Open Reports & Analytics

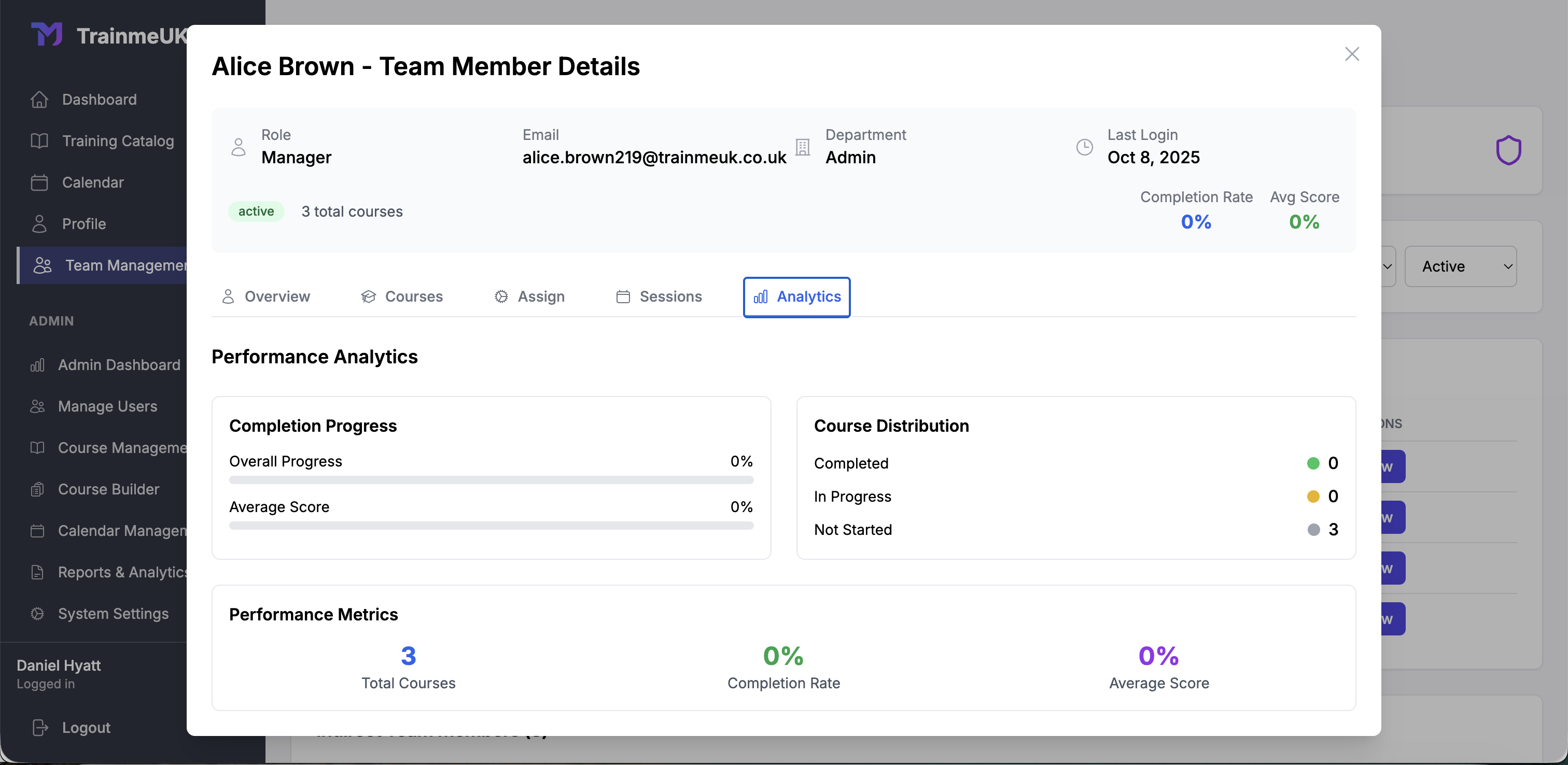122,572
